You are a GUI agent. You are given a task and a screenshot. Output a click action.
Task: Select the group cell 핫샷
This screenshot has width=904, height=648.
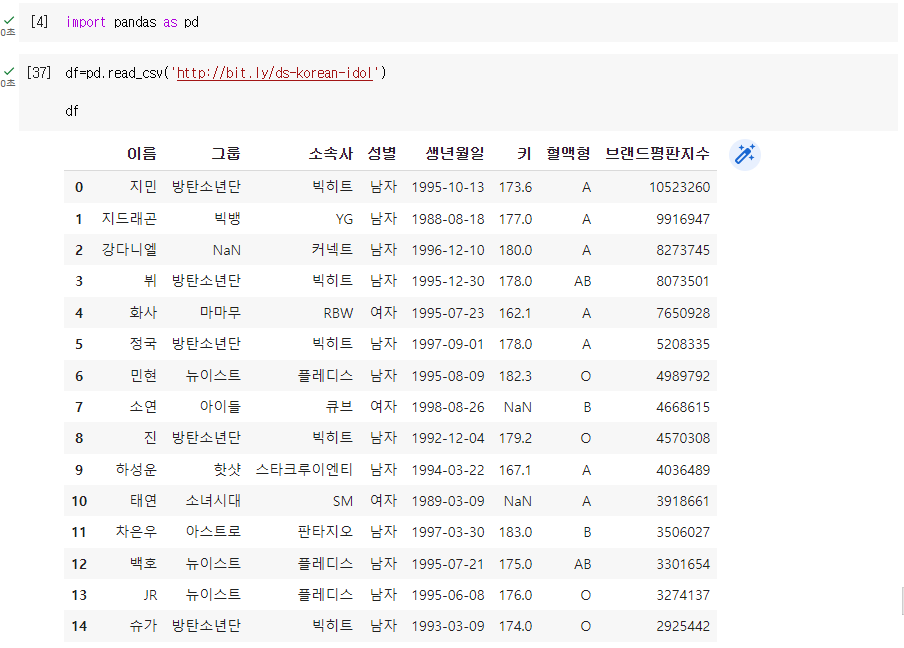pos(227,469)
